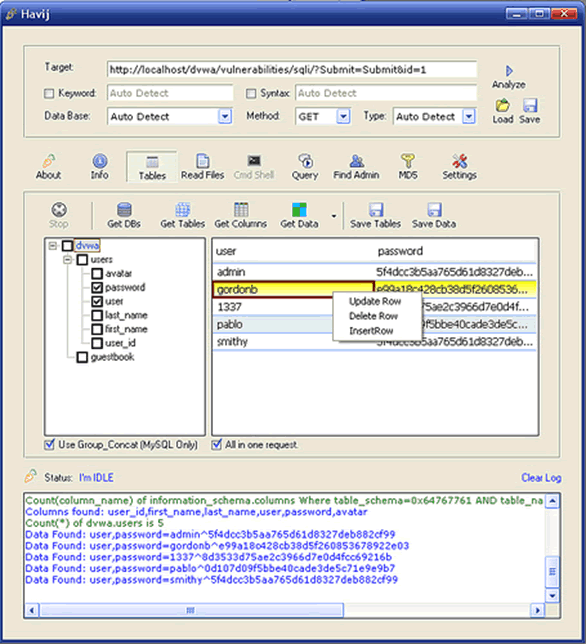Click the Save floppy disk icon

coord(530,106)
